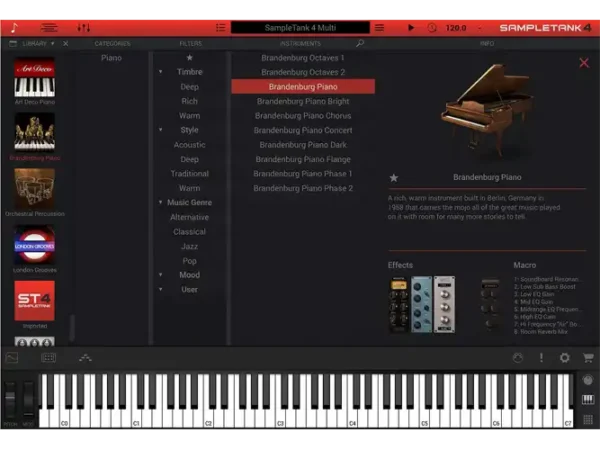This screenshot has width=600, height=450.
Task: Select the Brandenburg Piano library thumbnail
Action: (x=34, y=132)
